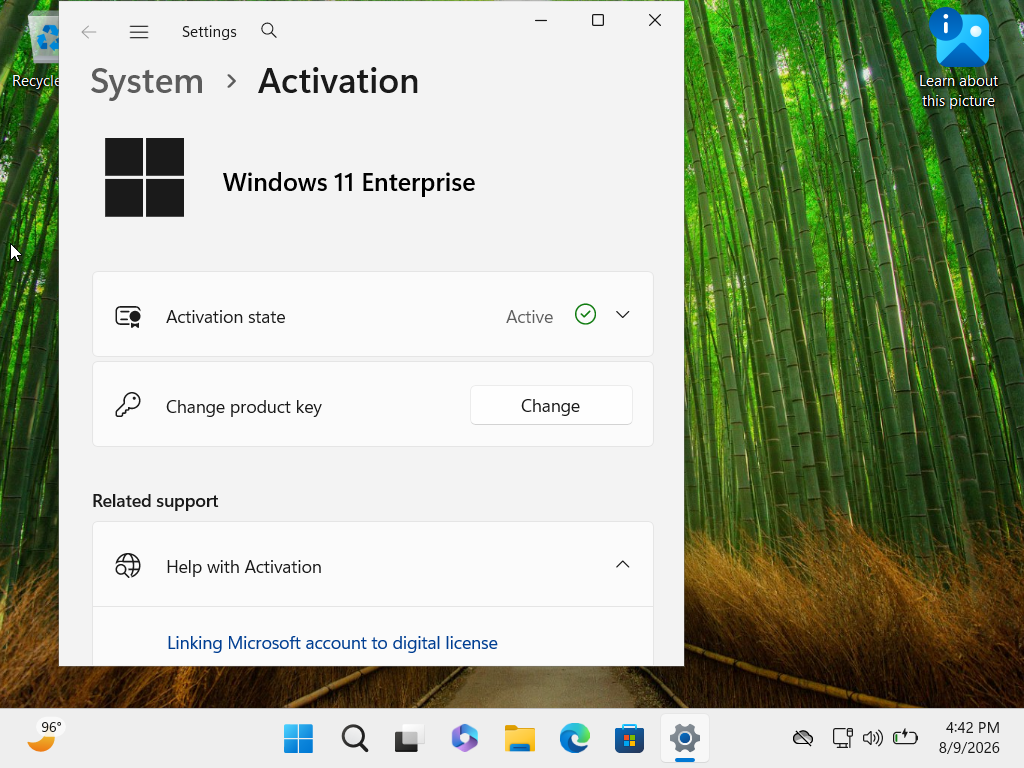Open Microsoft Store from the taskbar
The height and width of the screenshot is (768, 1024).
630,739
